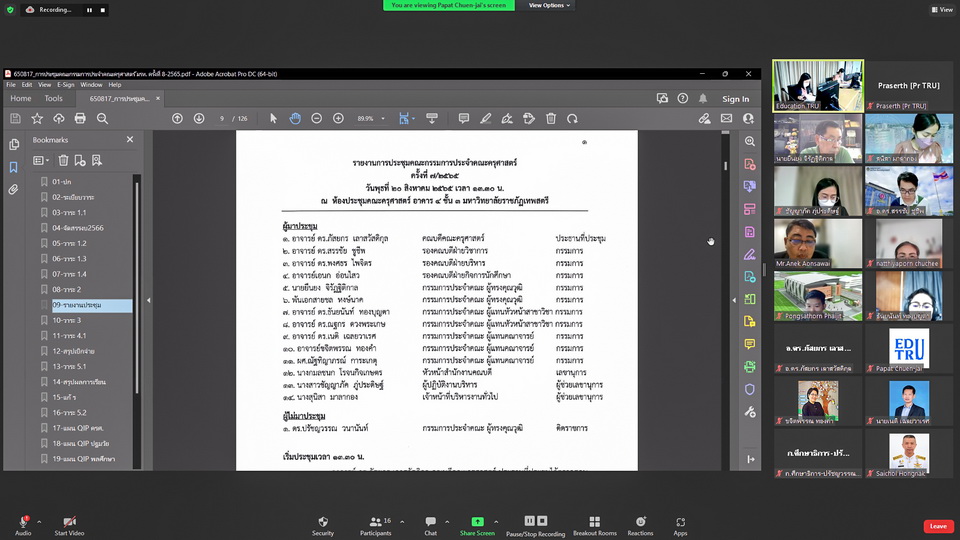Choose the arrow Selection tool

pyautogui.click(x=273, y=119)
